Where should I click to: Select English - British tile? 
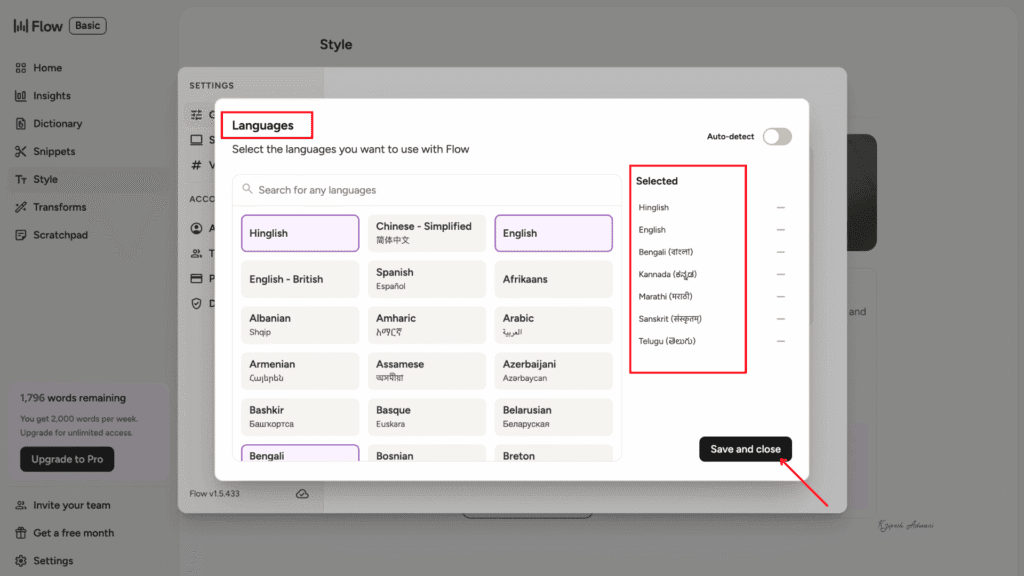[300, 279]
